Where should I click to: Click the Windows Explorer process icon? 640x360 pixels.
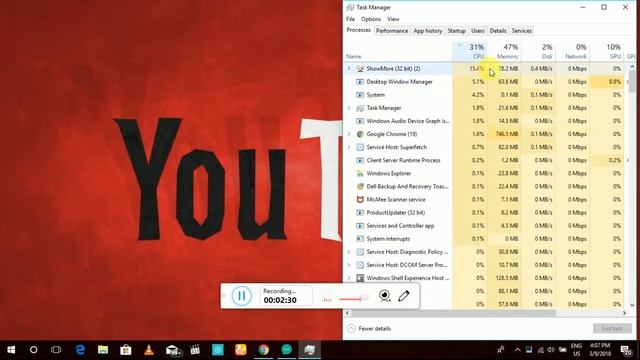[360, 173]
